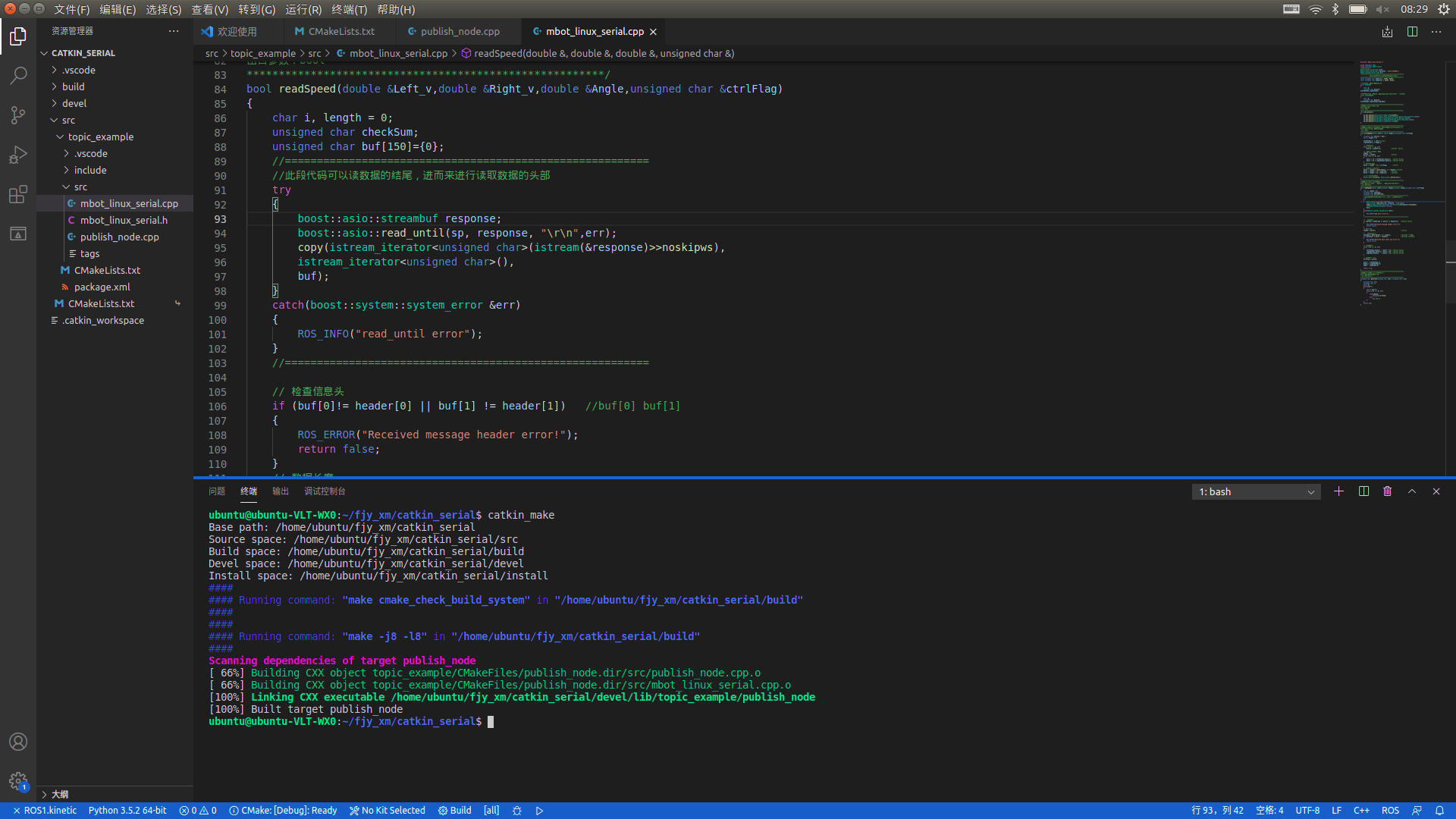
Task: Create a new terminal with plus icon
Action: [x=1338, y=491]
